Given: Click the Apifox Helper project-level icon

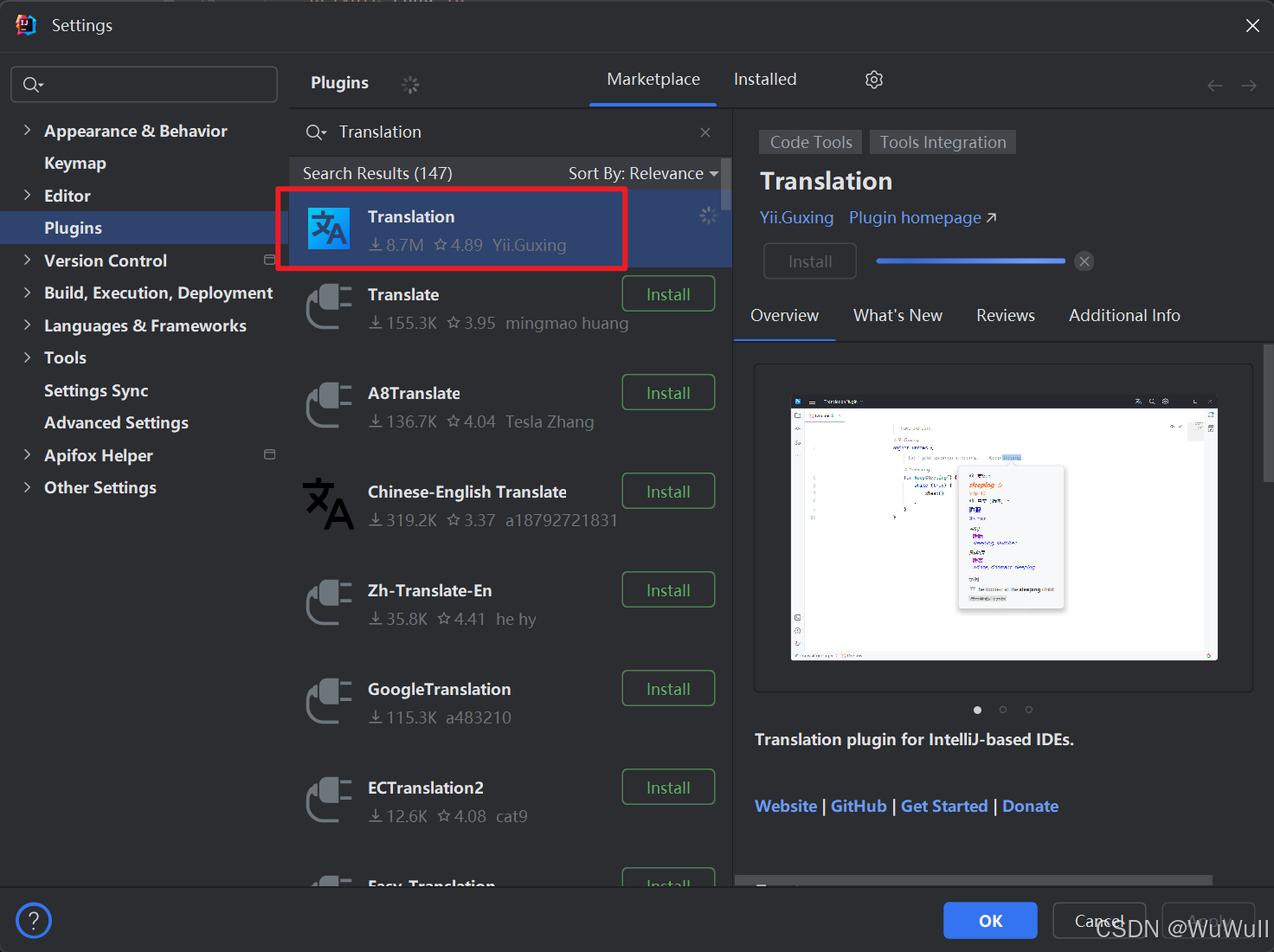Looking at the screenshot, I should point(269,454).
